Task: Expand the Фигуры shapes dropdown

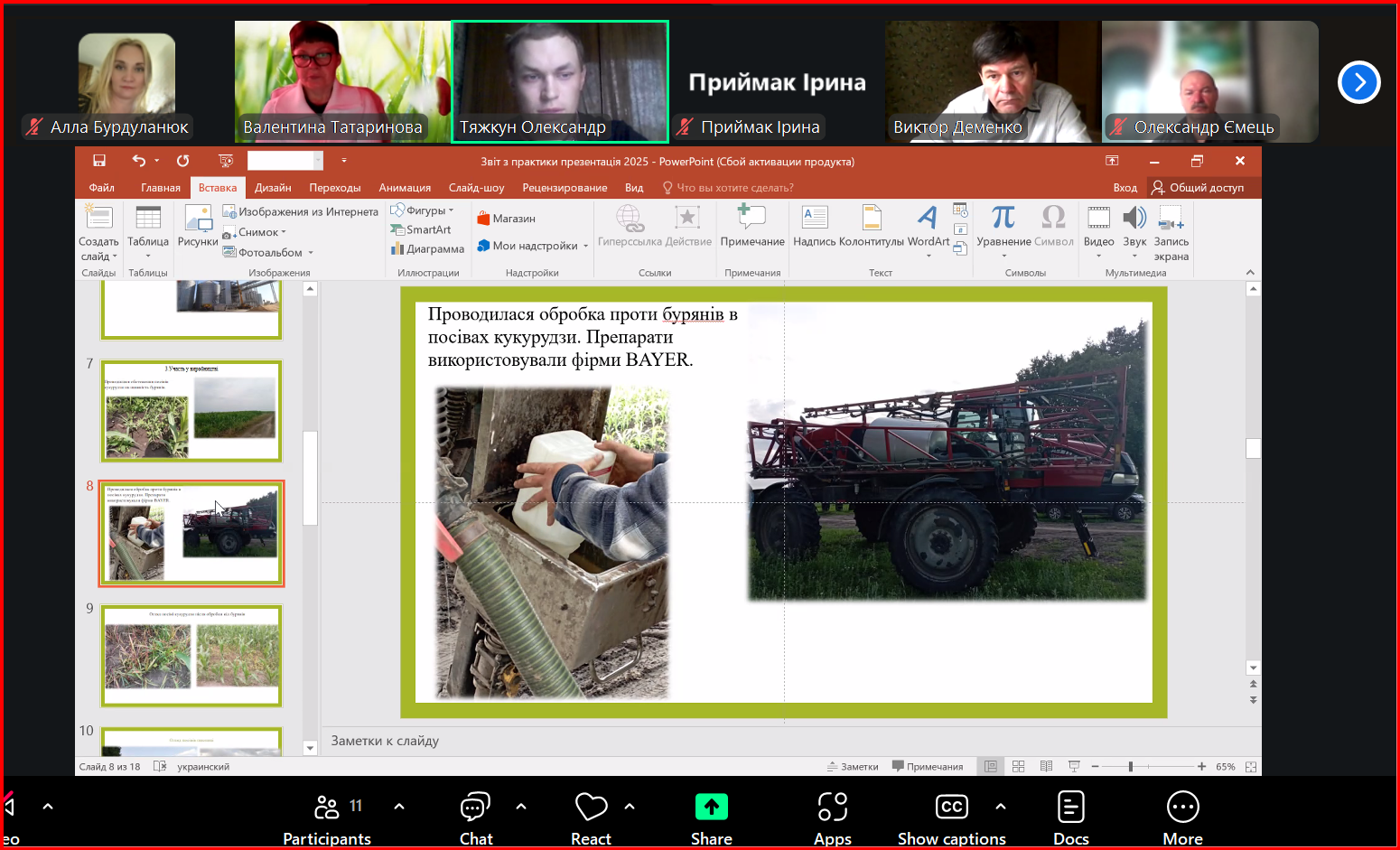Action: [x=451, y=211]
